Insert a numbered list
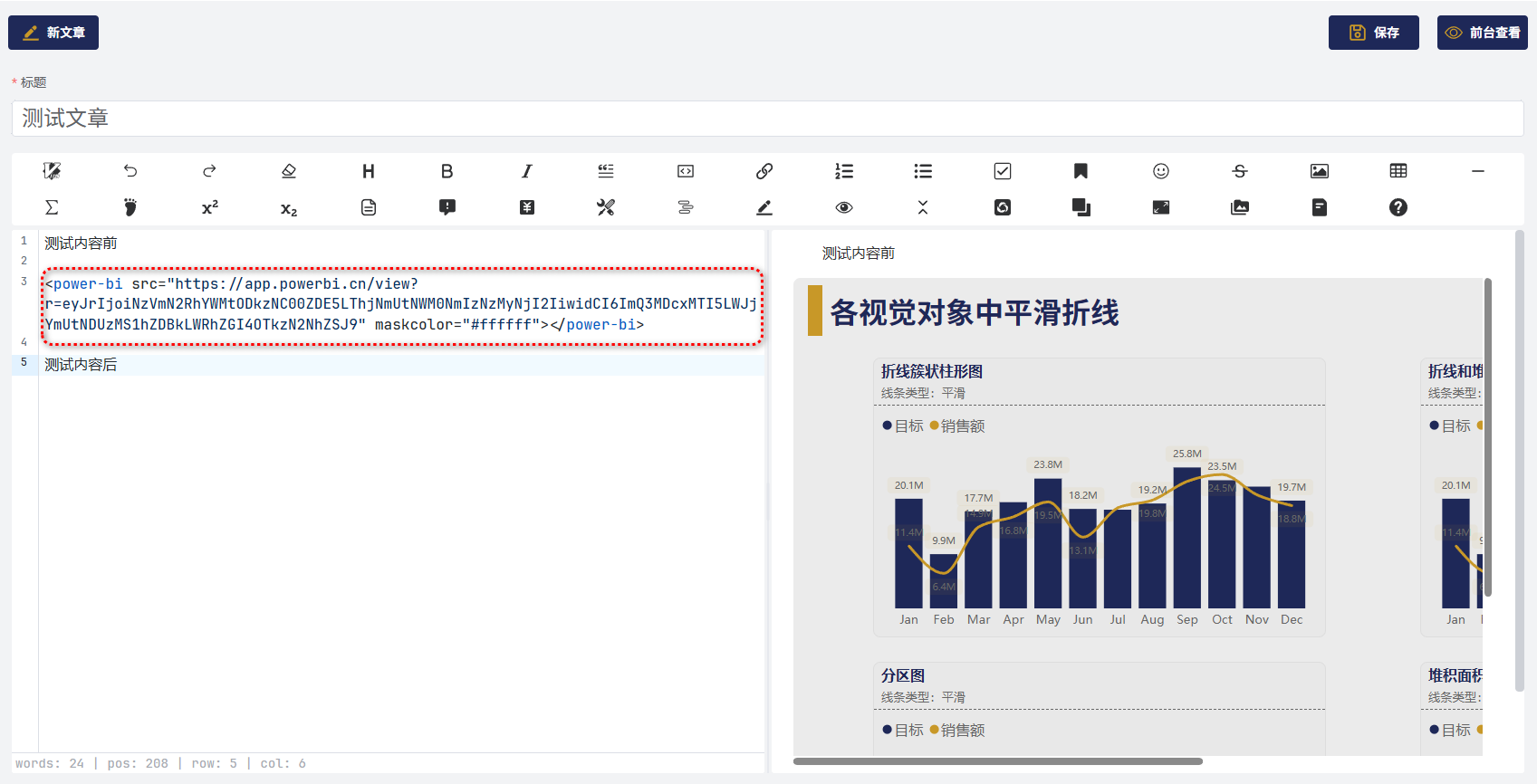The height and width of the screenshot is (784, 1537). tap(844, 171)
